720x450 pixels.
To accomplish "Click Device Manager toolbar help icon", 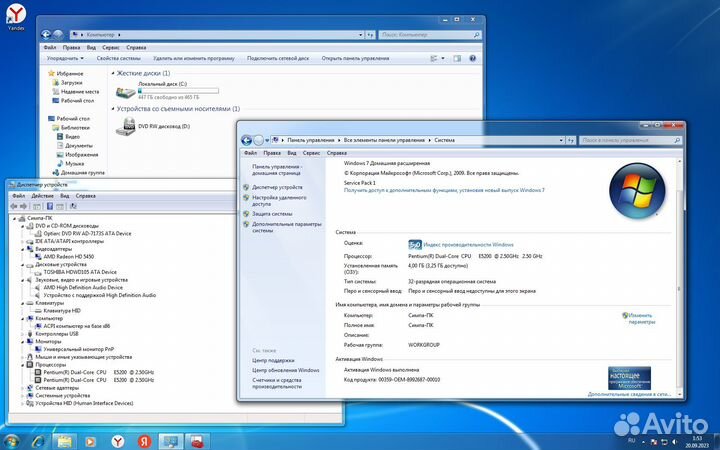I will pos(50,206).
